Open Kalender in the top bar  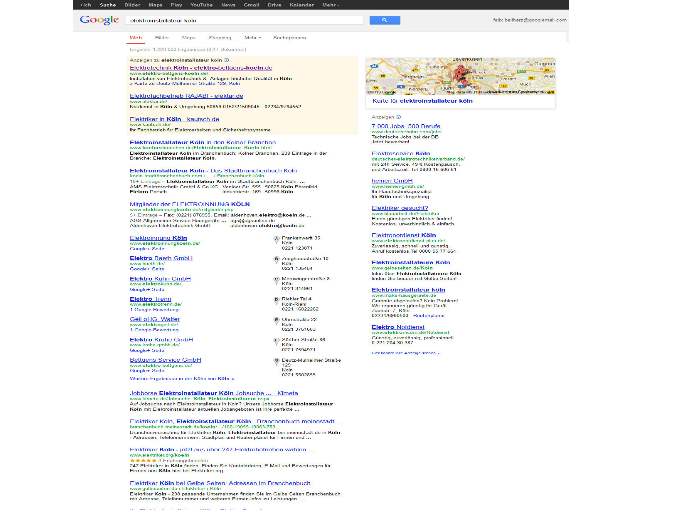(301, 5)
